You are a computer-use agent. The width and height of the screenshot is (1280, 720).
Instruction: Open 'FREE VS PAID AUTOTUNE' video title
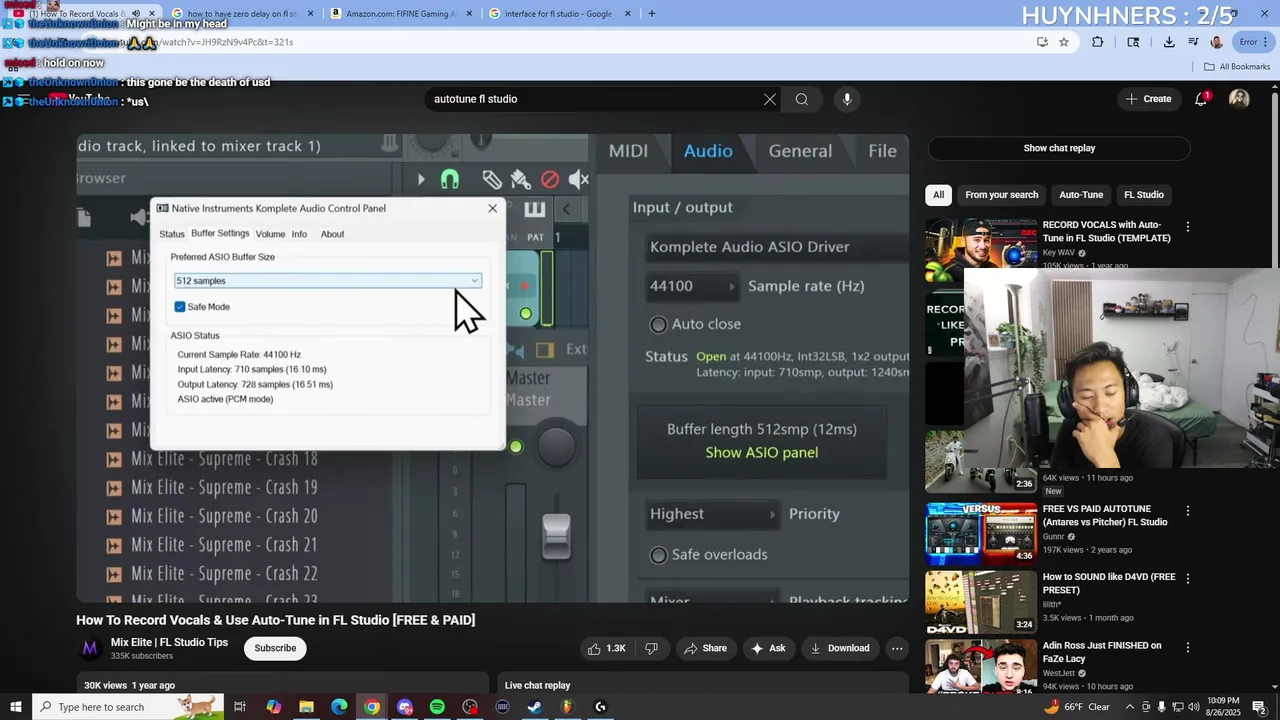[x=1104, y=516]
